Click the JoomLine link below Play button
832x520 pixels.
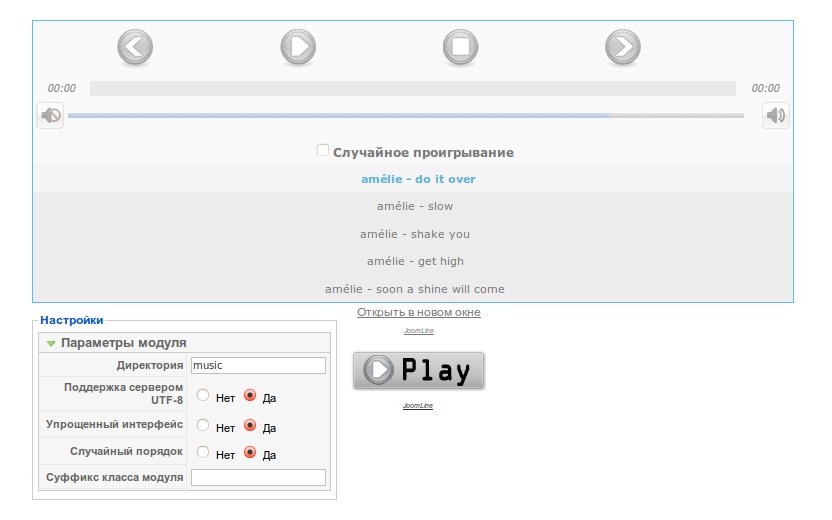click(418, 406)
